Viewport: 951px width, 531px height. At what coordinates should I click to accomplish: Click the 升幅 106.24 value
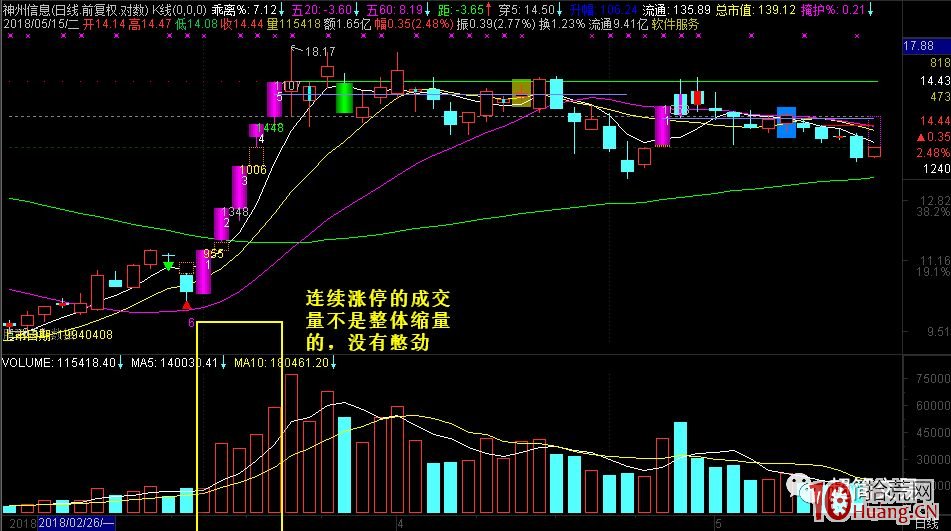click(x=603, y=10)
